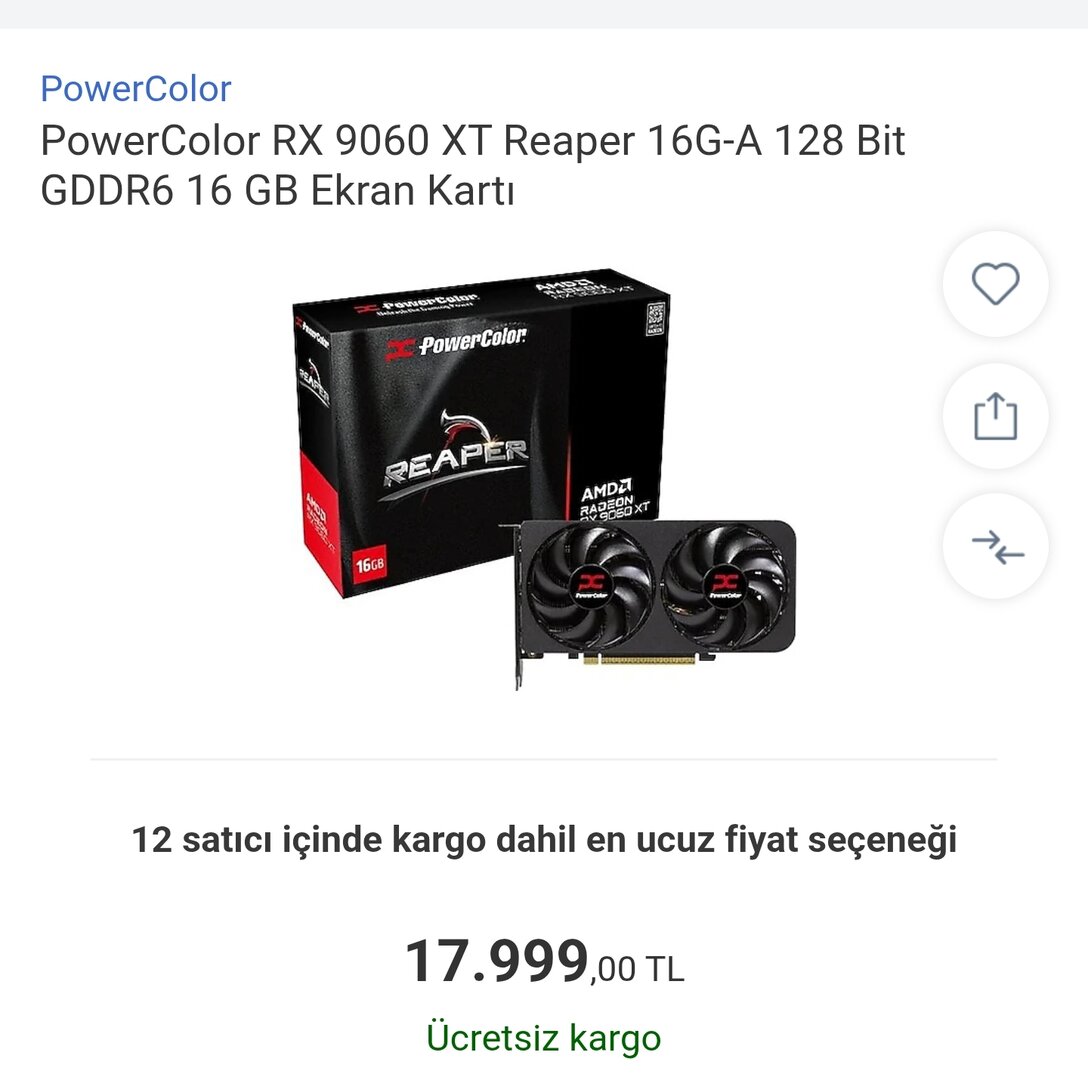Tap the right fan of the graphics card
The image size is (1088, 1080).
pos(724,586)
